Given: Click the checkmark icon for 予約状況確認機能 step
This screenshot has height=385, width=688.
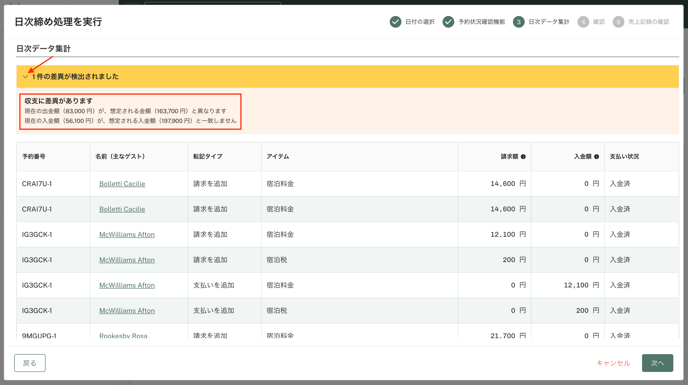Looking at the screenshot, I should tap(448, 22).
